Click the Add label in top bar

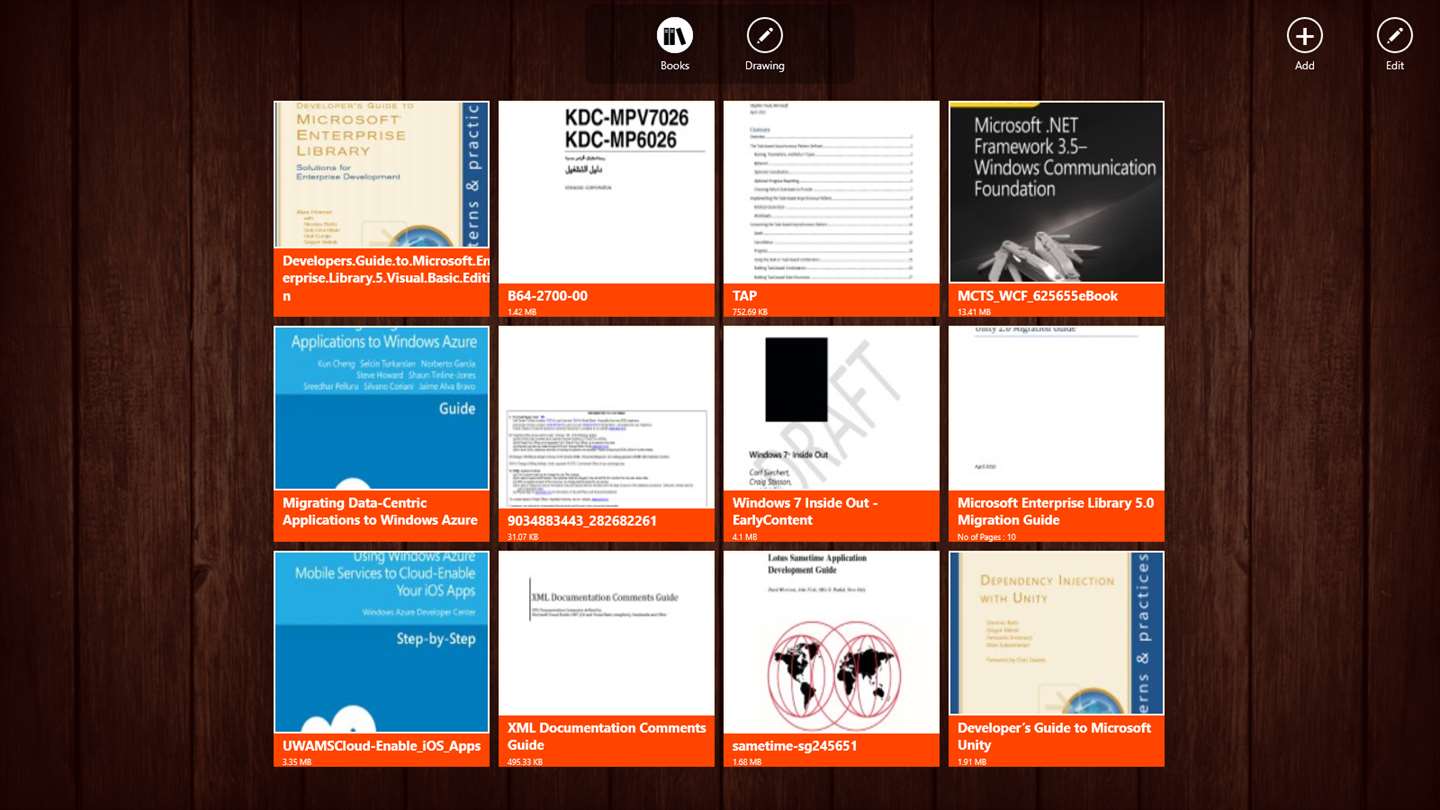[x=1305, y=66]
